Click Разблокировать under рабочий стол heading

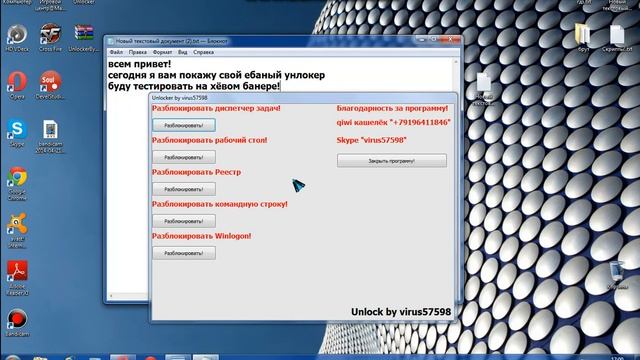[184, 157]
